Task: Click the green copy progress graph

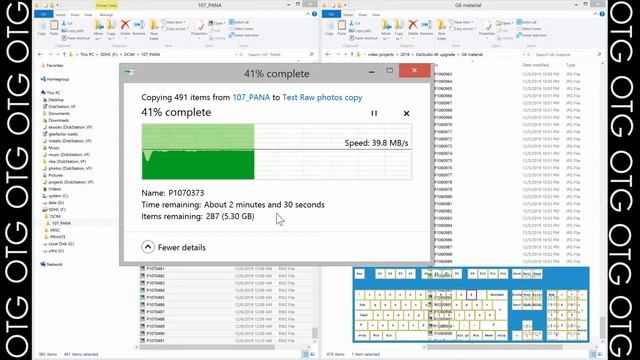Action: click(277, 151)
